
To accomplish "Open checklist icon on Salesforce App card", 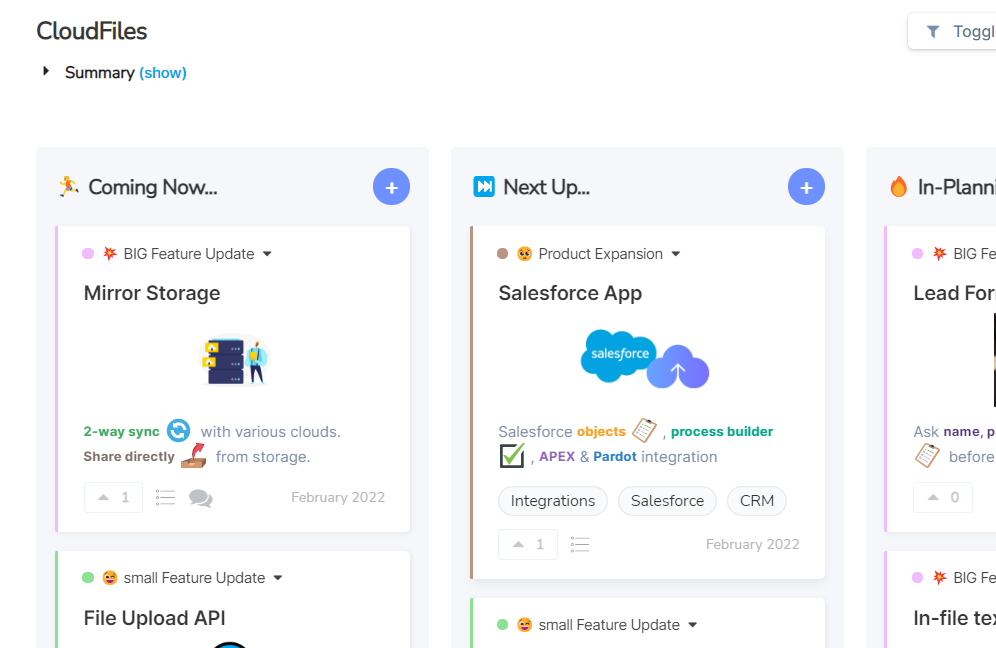I will pyautogui.click(x=580, y=545).
